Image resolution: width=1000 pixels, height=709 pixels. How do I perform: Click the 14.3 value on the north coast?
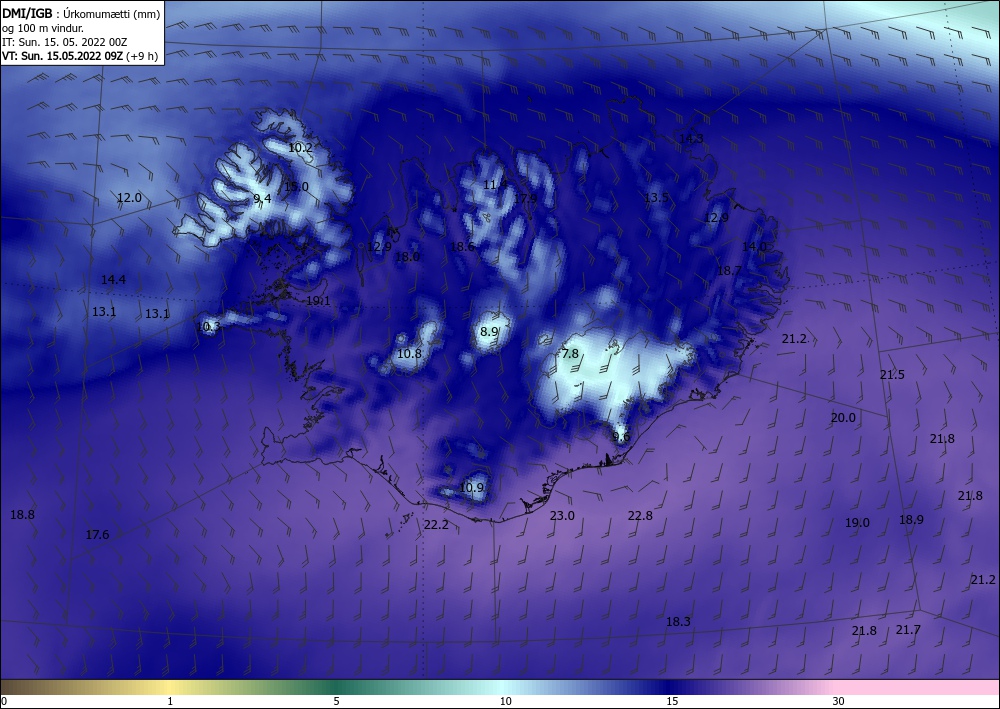[x=691, y=138]
